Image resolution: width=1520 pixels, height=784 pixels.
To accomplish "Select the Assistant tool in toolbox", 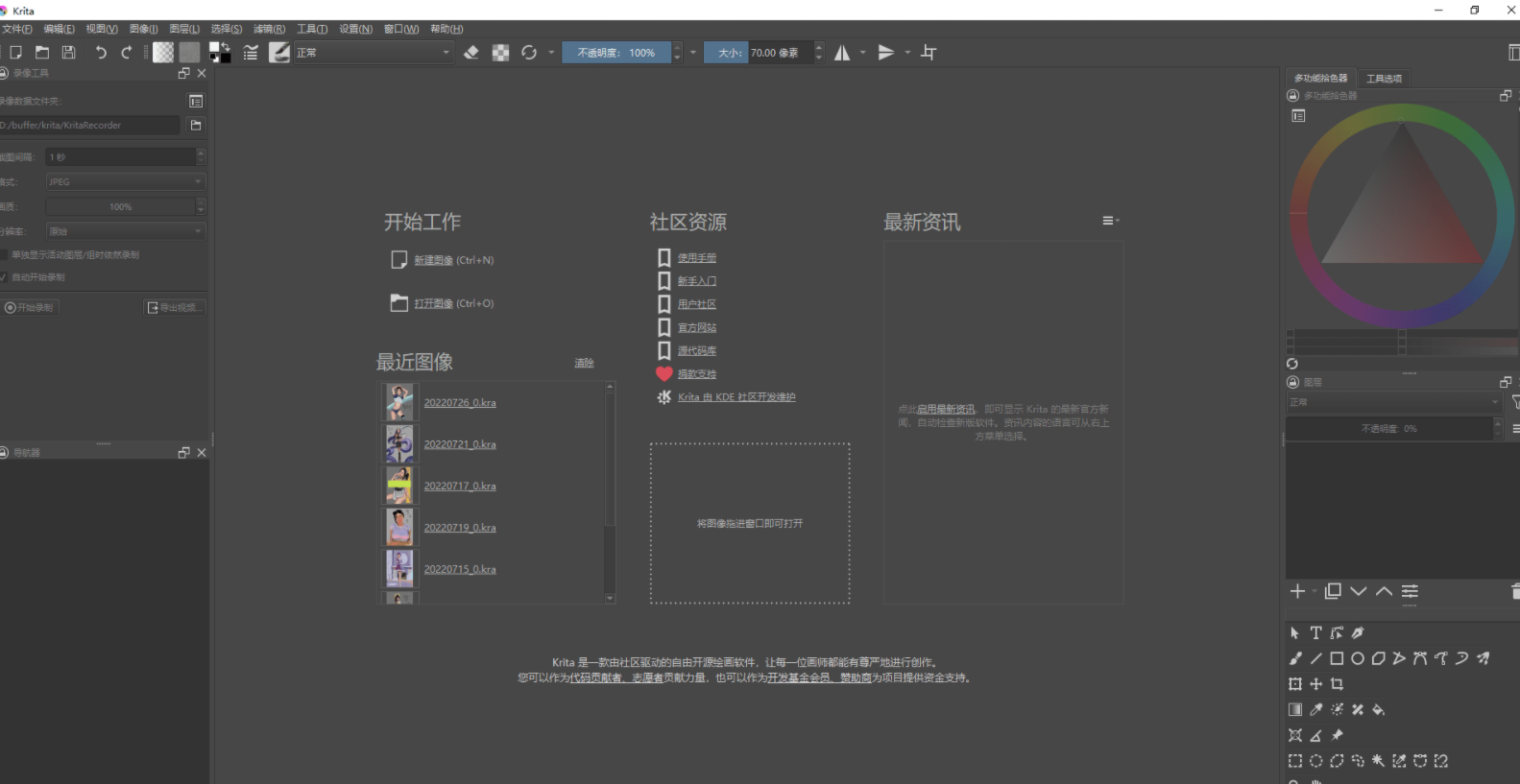I will 1295,736.
